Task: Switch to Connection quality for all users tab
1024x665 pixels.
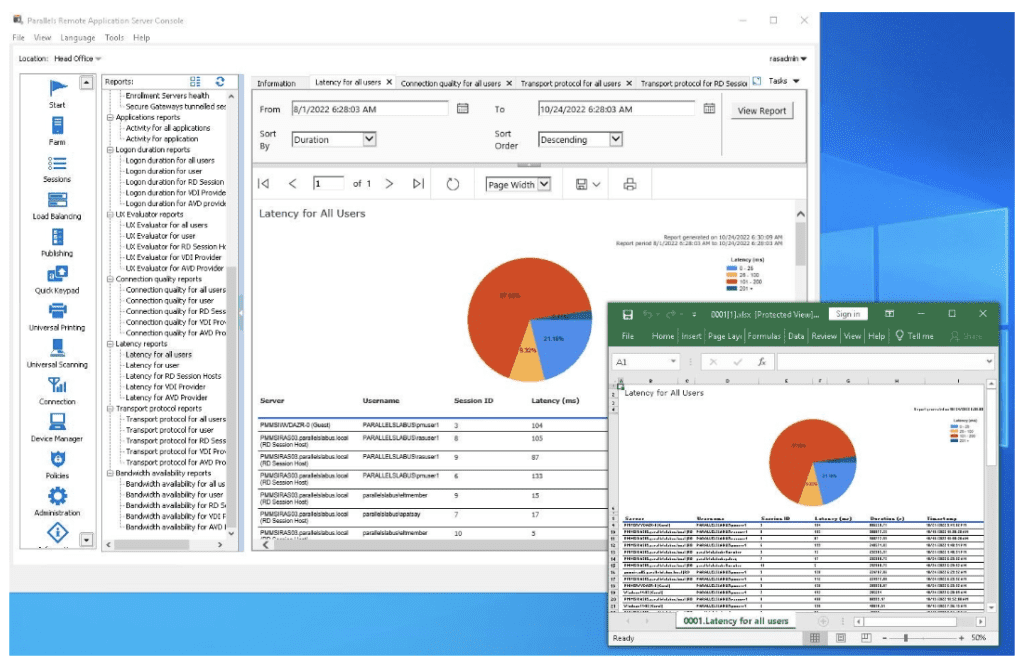Action: point(450,83)
